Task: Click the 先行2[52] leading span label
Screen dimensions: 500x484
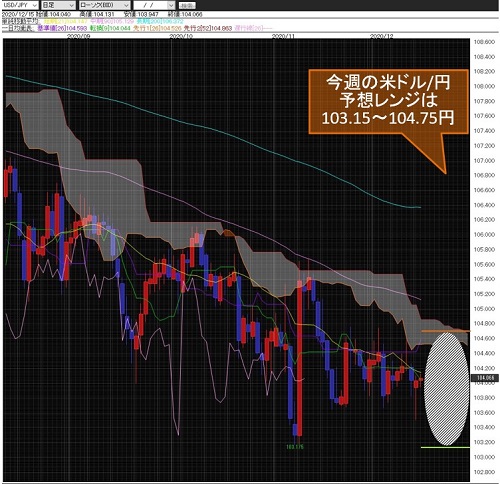Action: [208, 28]
